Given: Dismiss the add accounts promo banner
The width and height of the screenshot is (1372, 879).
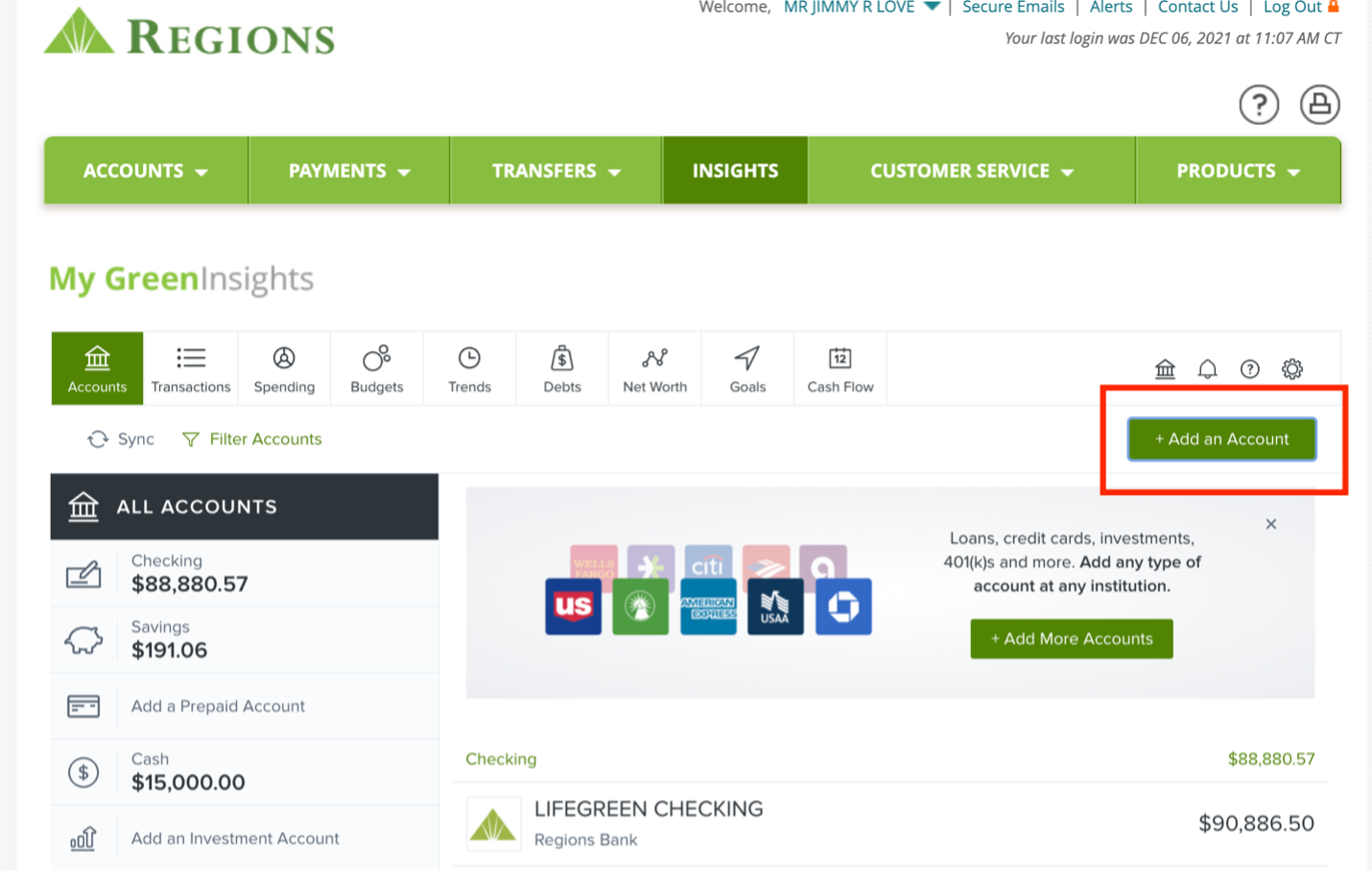Looking at the screenshot, I should [1271, 524].
